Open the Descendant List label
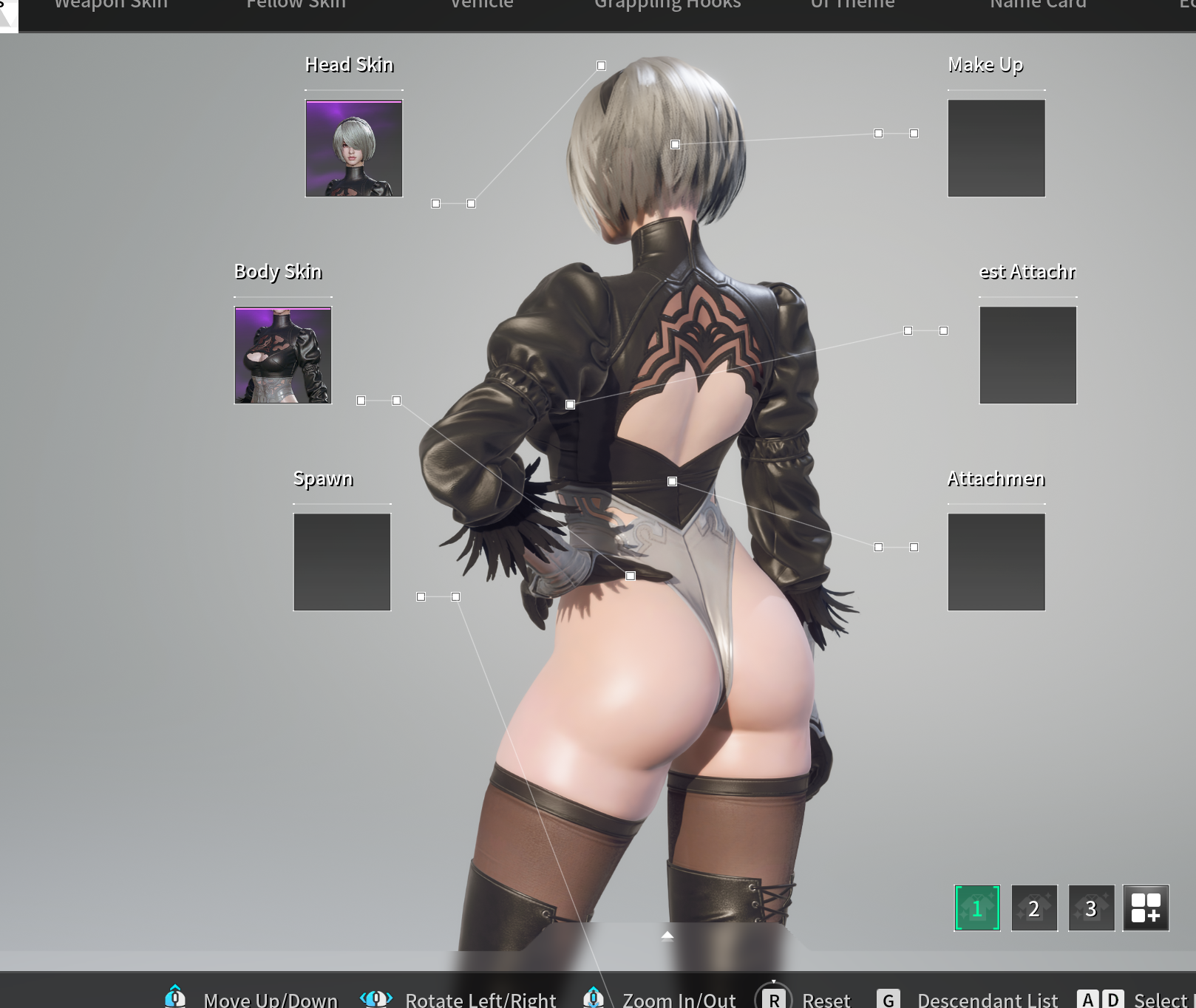1196x1008 pixels. [988, 1001]
